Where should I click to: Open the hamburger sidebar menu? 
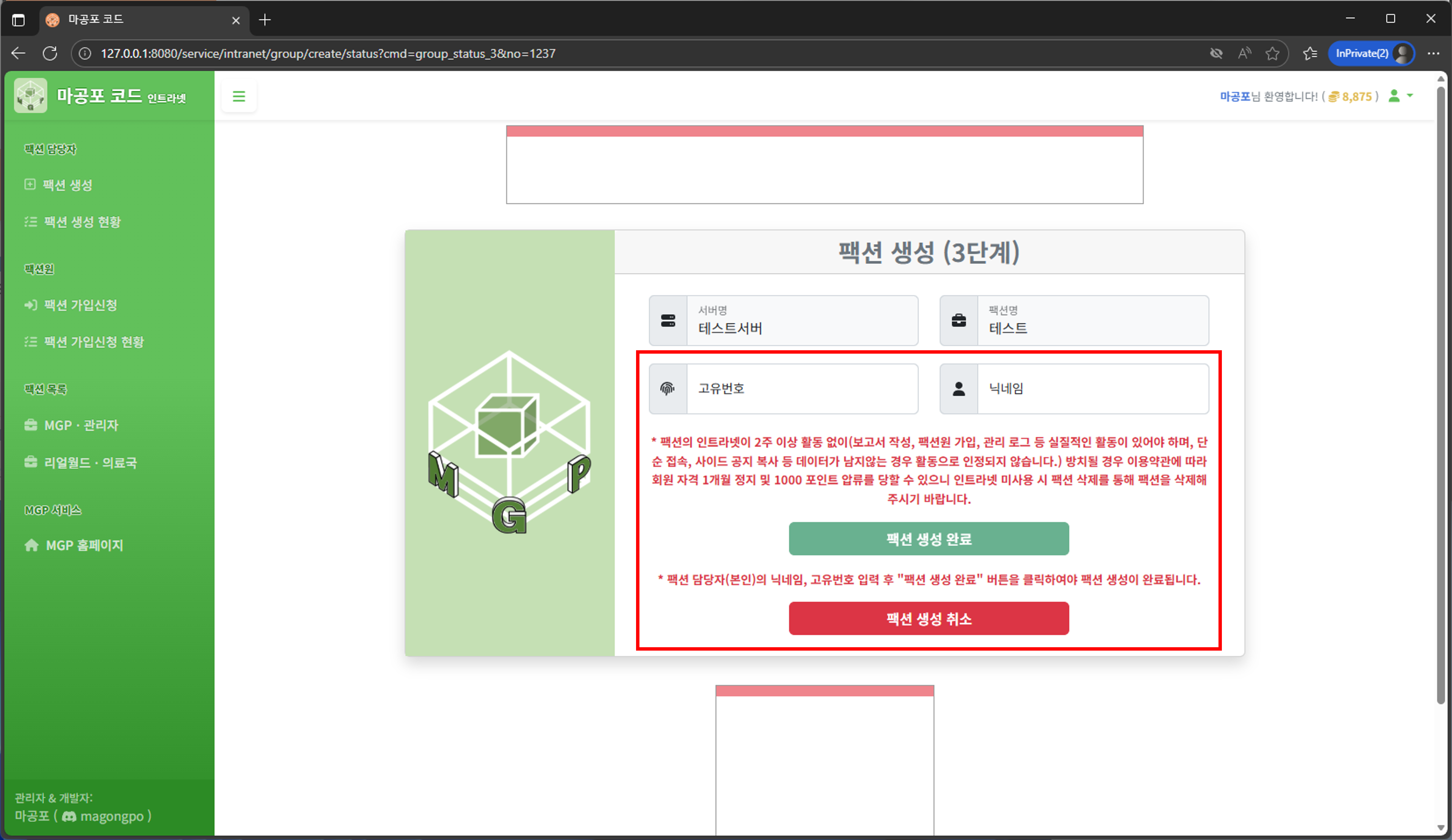coord(239,96)
